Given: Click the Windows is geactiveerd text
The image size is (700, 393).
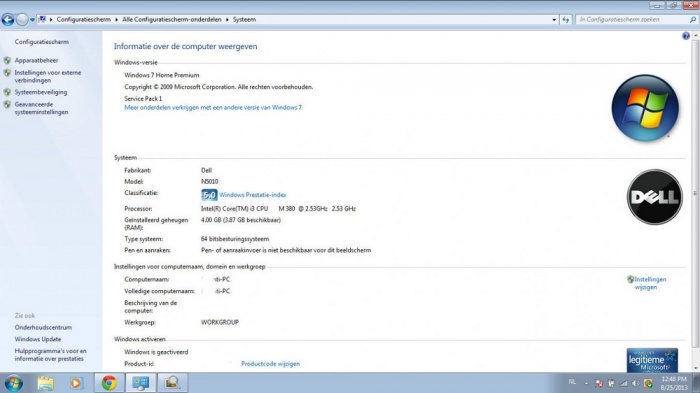Looking at the screenshot, I should [156, 352].
